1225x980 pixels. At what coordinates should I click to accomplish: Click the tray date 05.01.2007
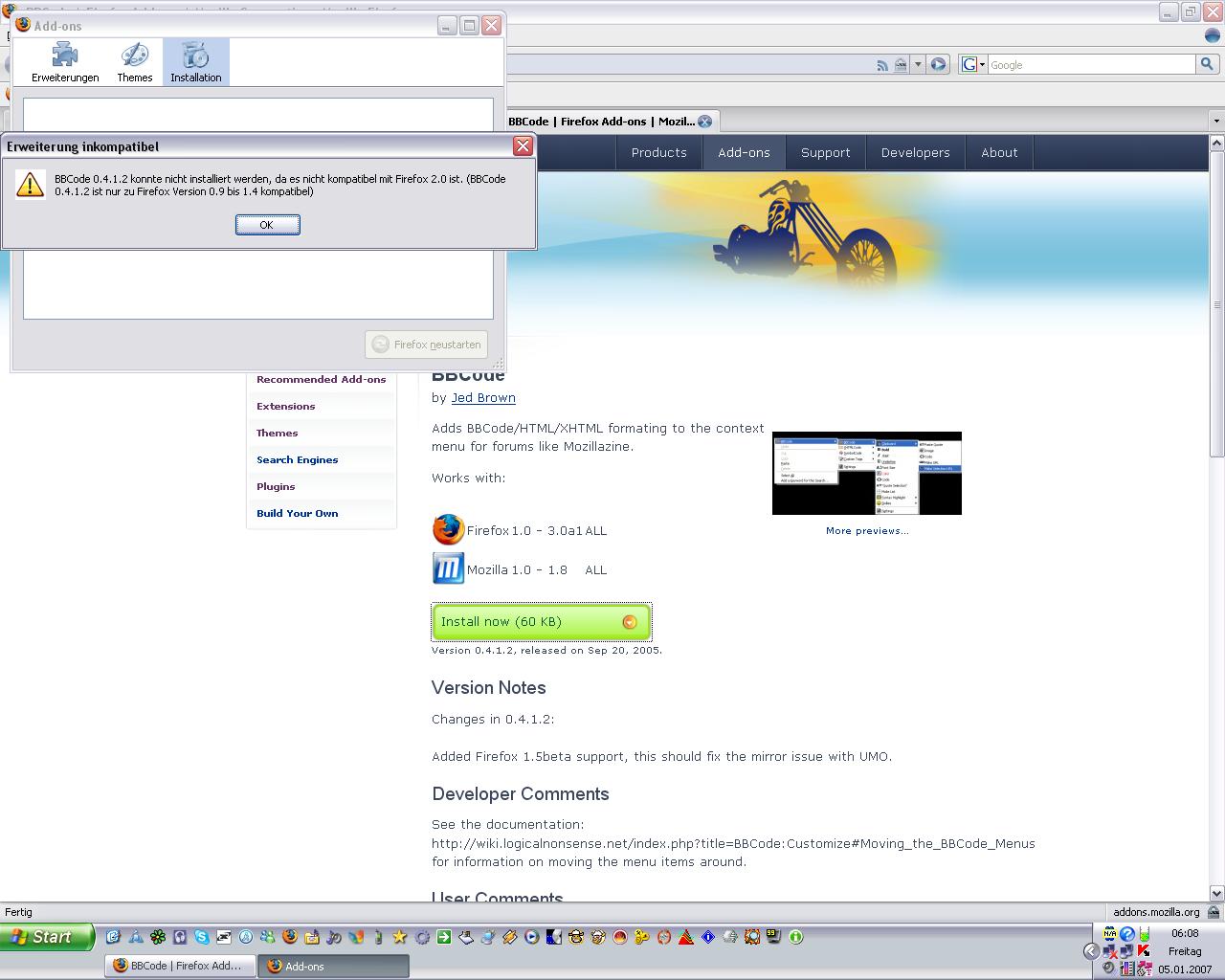pyautogui.click(x=1185, y=969)
